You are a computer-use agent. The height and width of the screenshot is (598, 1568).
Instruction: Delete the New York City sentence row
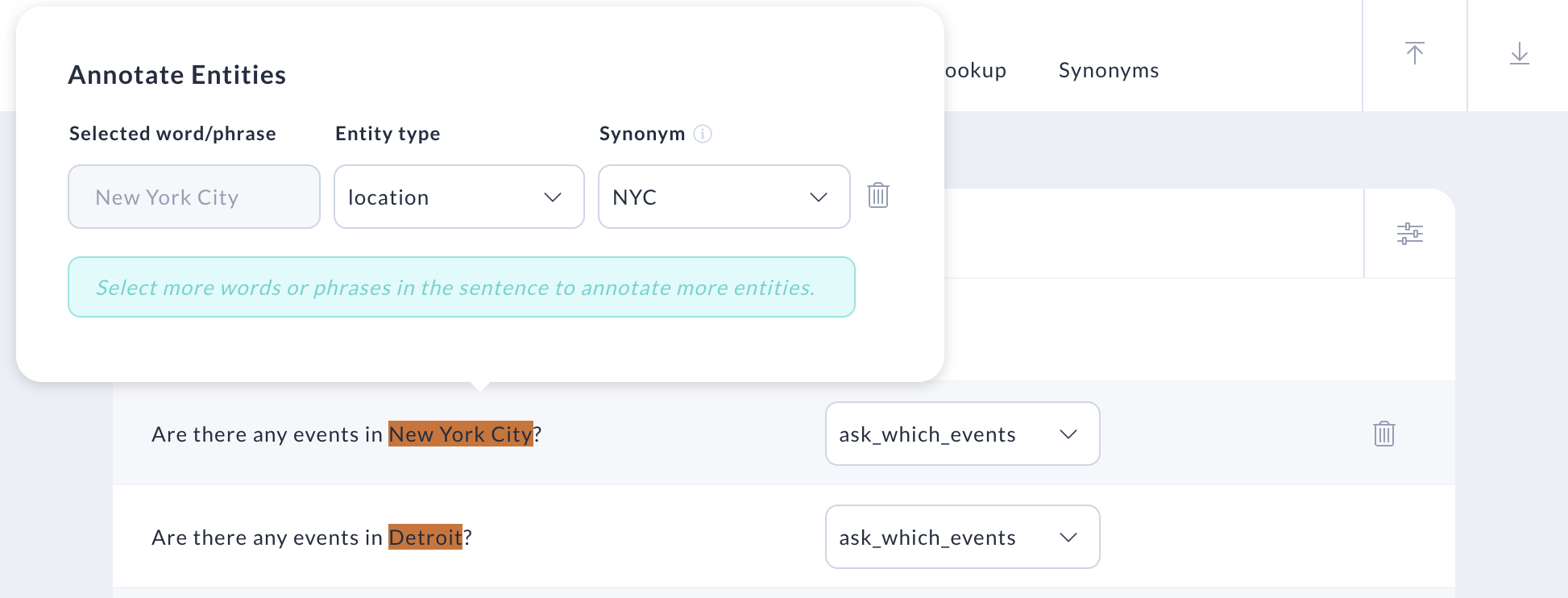pyautogui.click(x=1383, y=434)
